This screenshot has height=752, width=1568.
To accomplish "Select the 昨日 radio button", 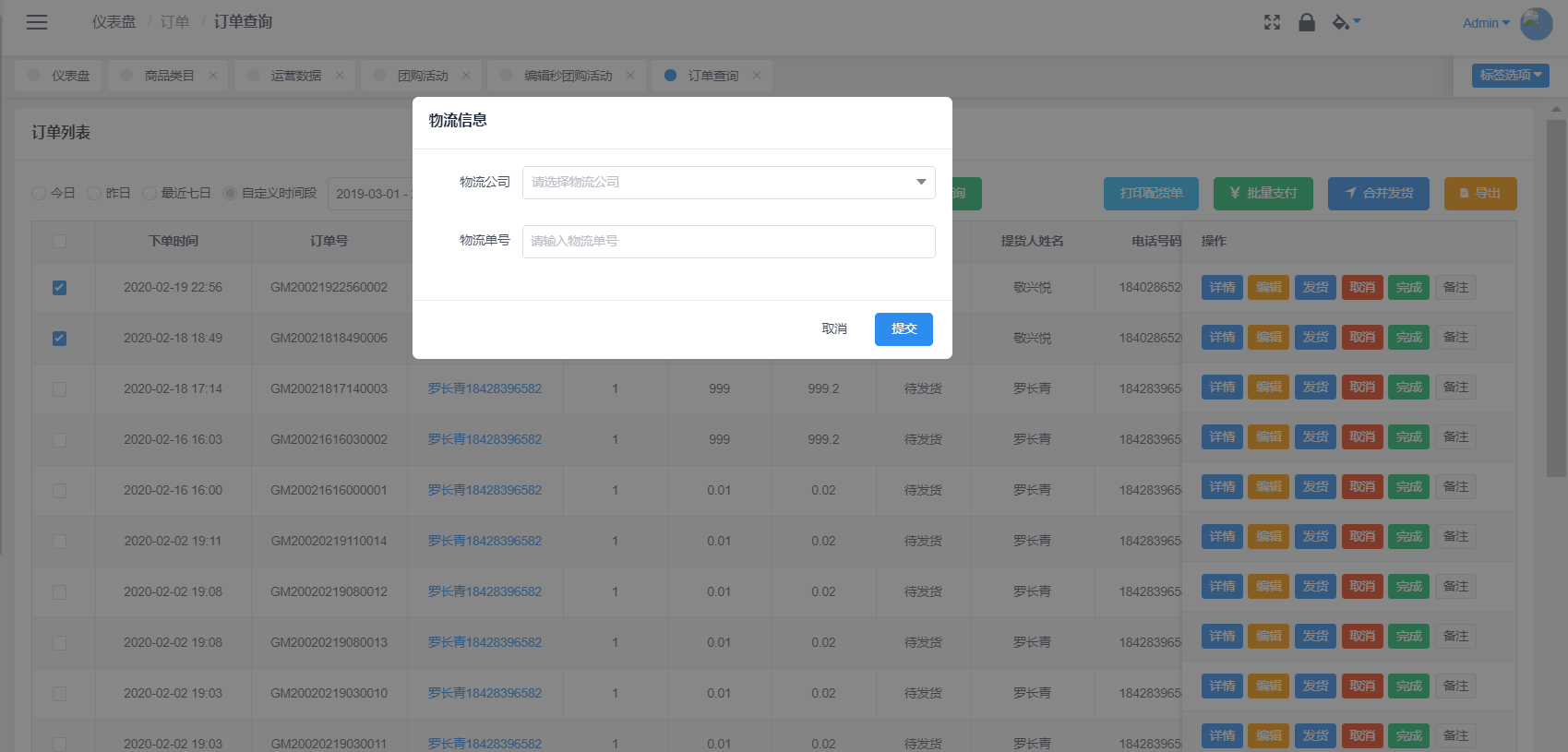I will [94, 193].
